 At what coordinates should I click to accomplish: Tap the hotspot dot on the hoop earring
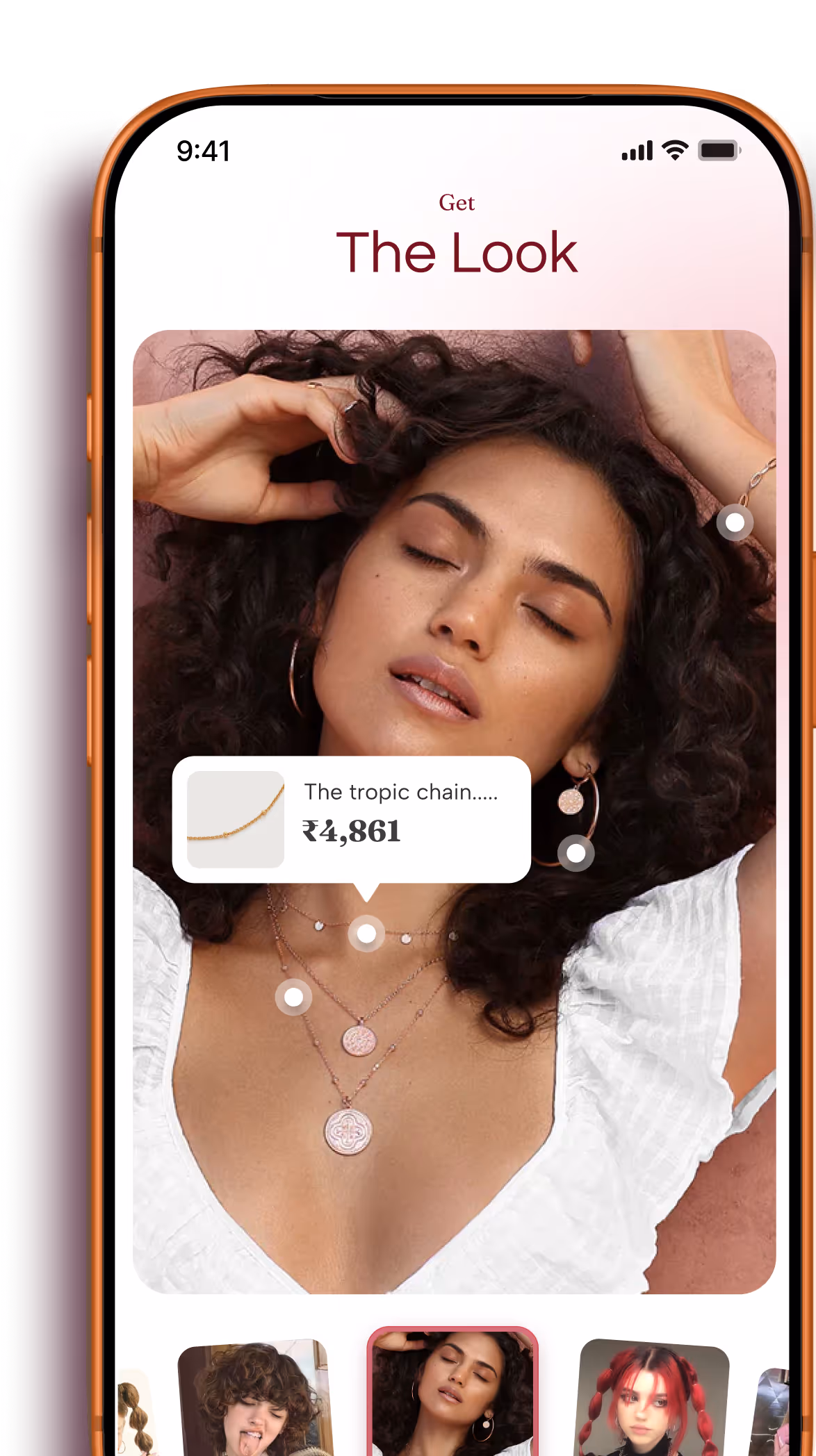[576, 853]
